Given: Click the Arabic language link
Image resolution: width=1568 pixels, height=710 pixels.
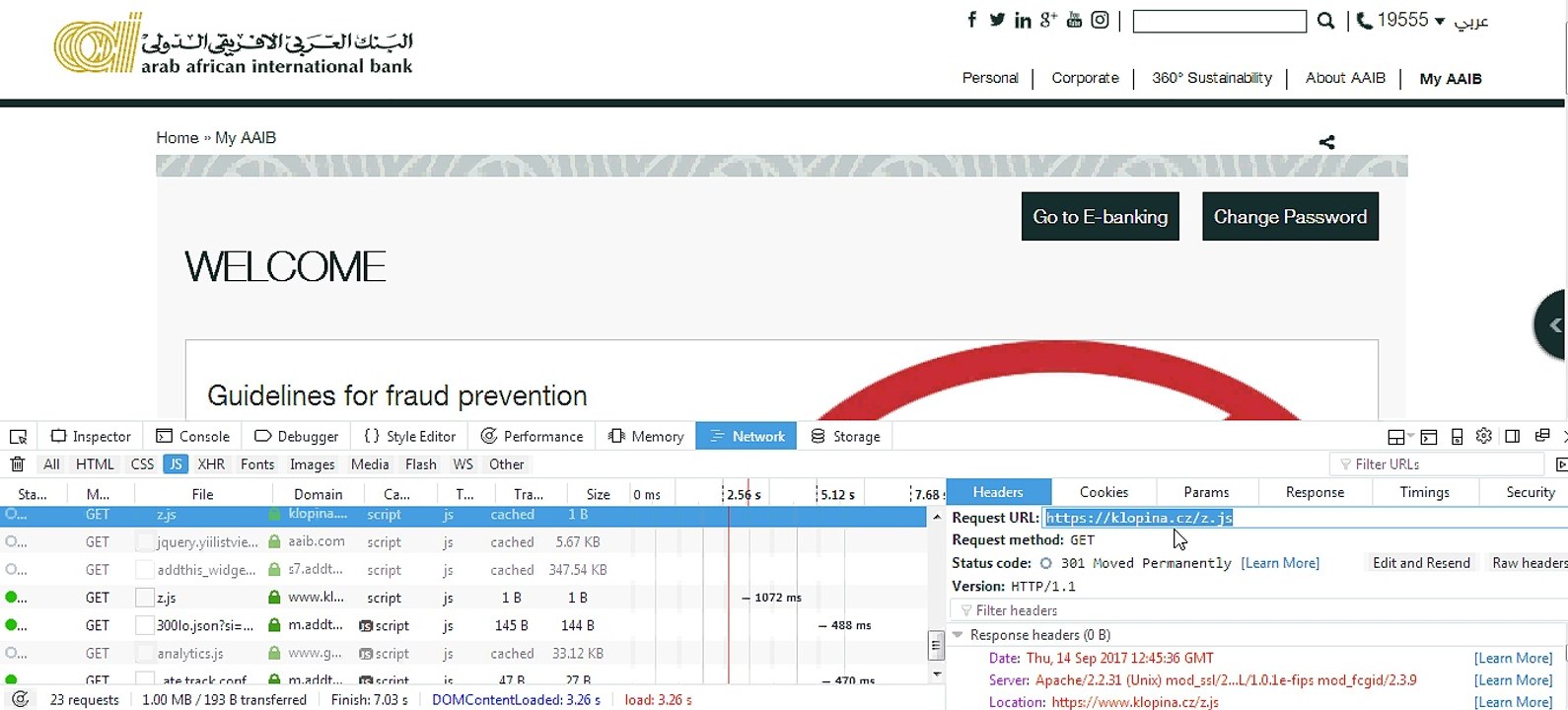Looking at the screenshot, I should (x=1471, y=22).
